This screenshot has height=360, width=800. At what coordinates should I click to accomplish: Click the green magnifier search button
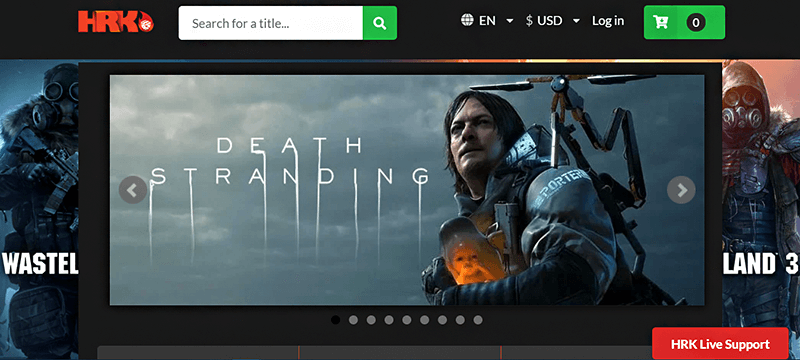coord(380,23)
